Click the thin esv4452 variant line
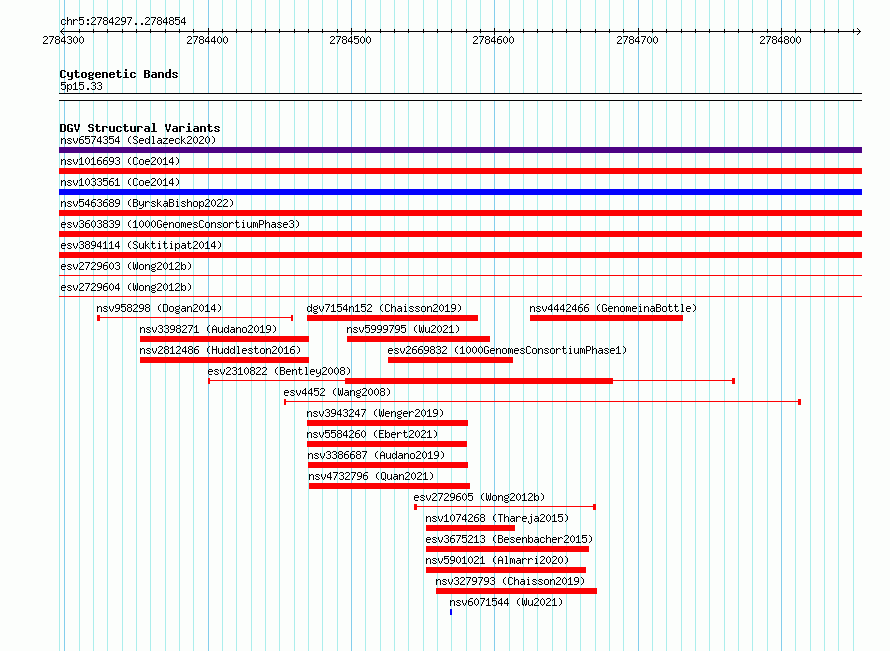This screenshot has width=890, height=651. (x=542, y=402)
